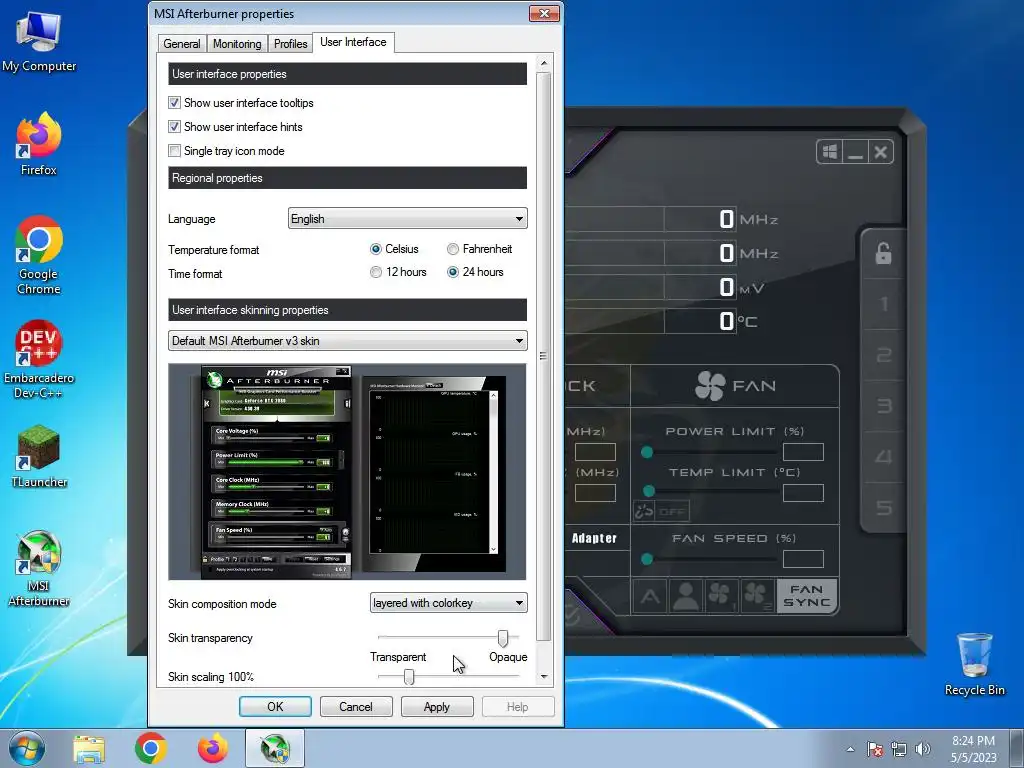Click the user-defined fan person icon
This screenshot has width=1024, height=768.
(686, 596)
